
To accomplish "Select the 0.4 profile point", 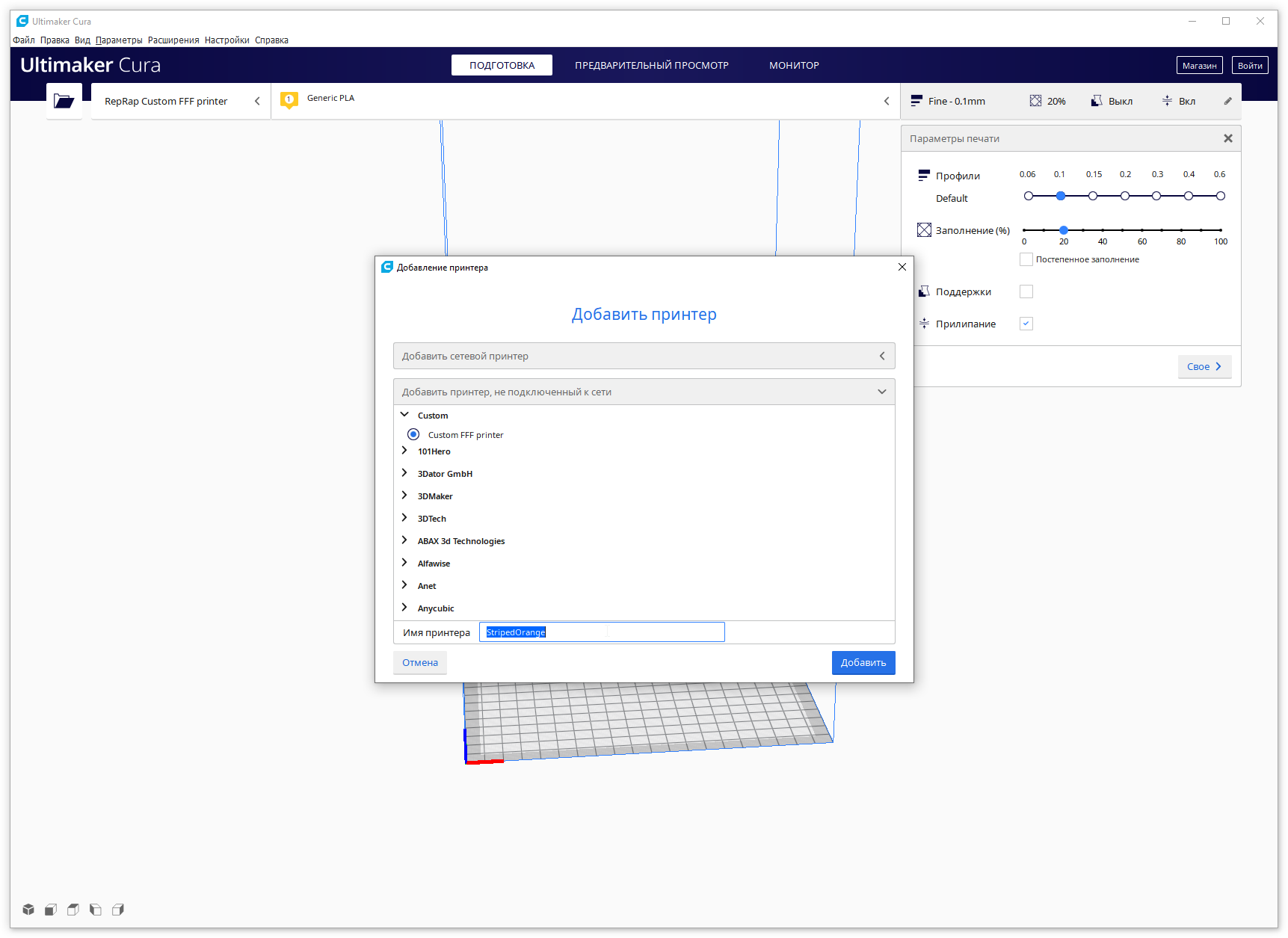I will [1189, 196].
